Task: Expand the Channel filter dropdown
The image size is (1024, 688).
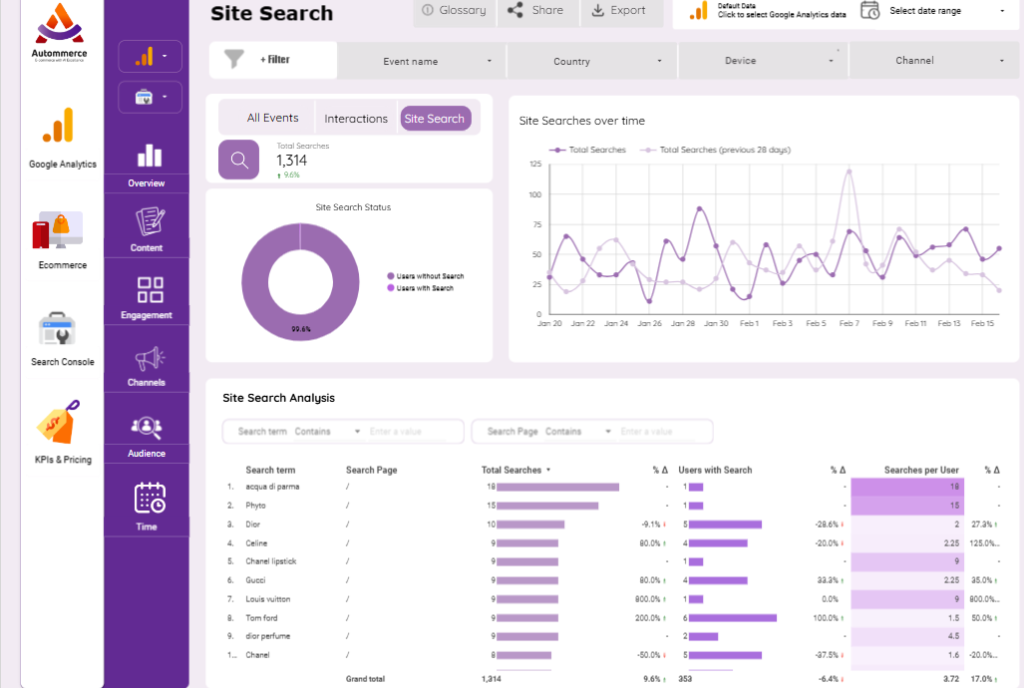Action: pos(934,61)
